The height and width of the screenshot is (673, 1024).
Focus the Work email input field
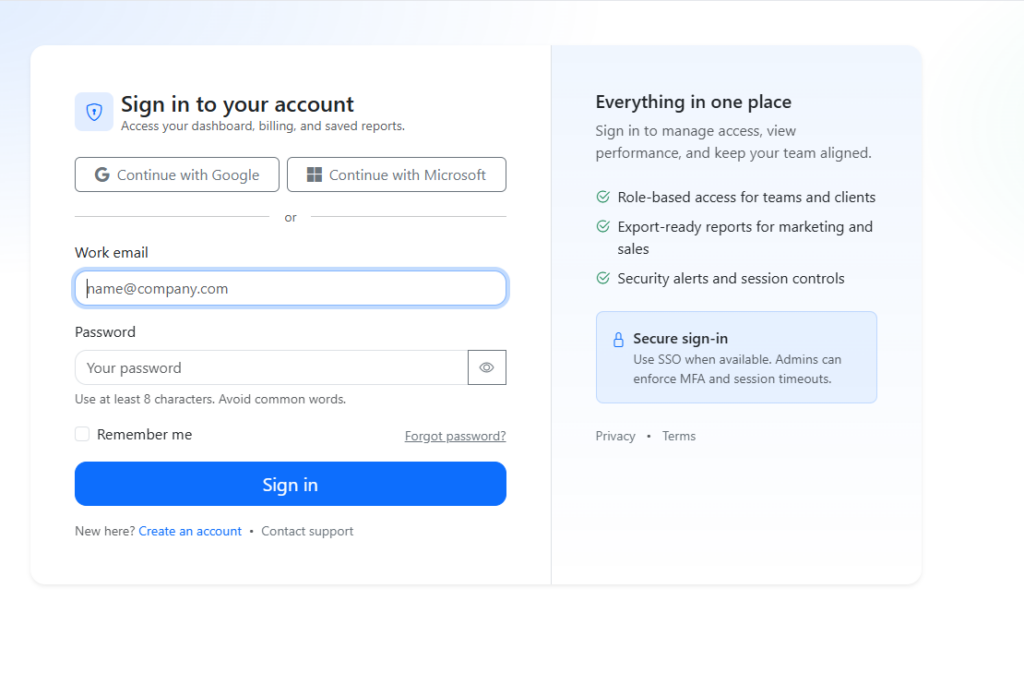290,289
